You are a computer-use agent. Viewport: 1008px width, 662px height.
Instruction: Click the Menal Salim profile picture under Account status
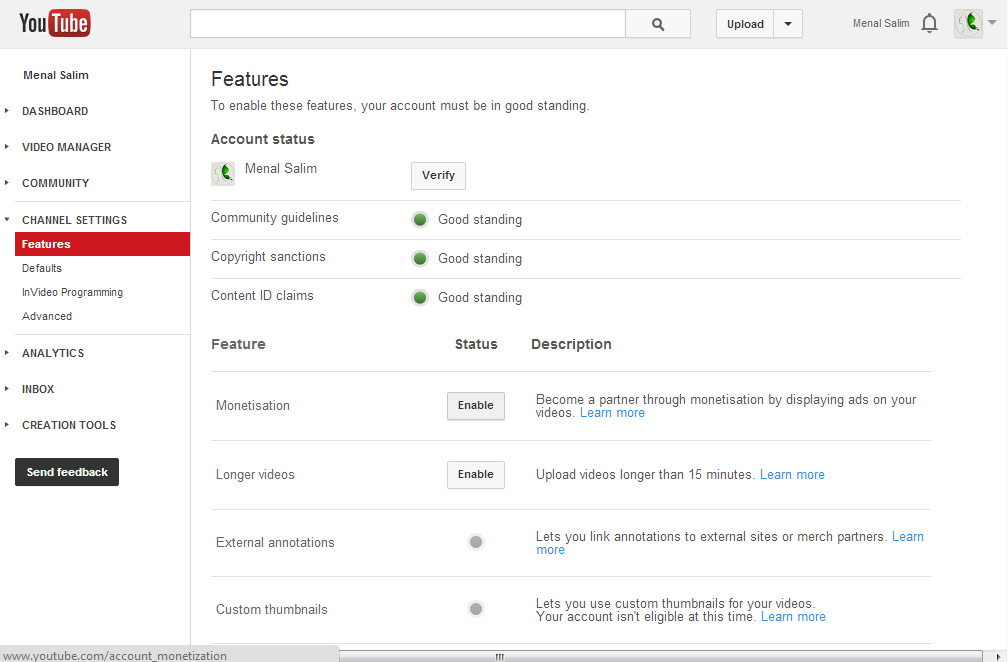(x=223, y=174)
